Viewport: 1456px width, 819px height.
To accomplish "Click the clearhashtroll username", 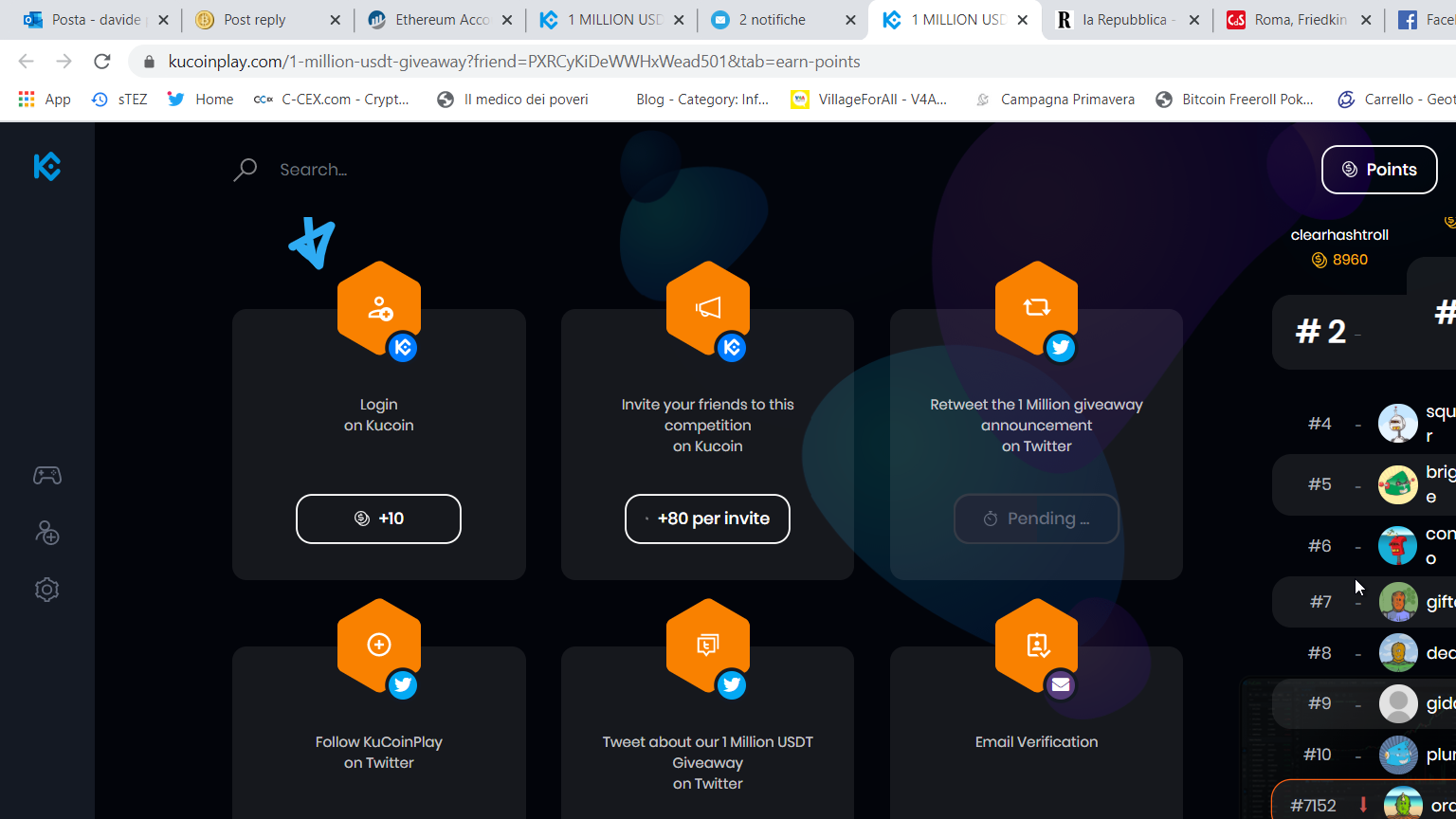I will [1339, 235].
